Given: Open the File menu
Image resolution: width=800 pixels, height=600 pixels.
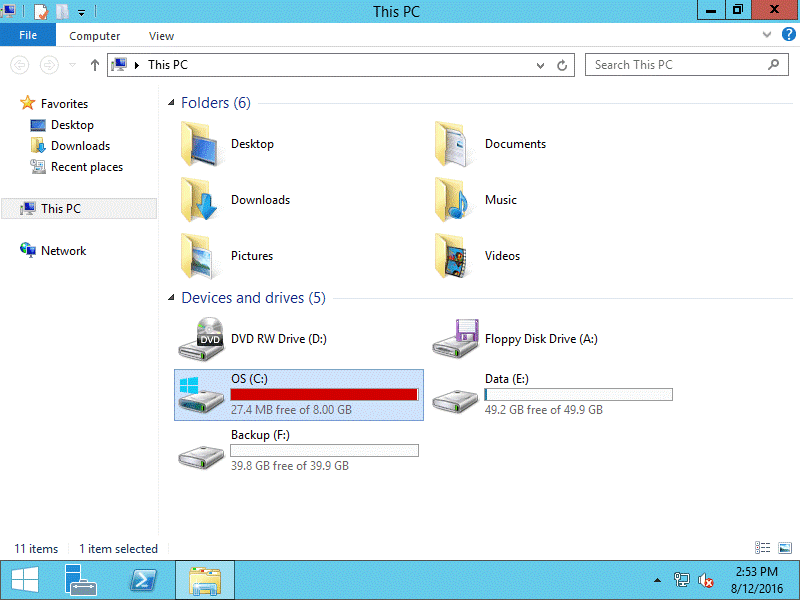Looking at the screenshot, I should click(x=28, y=34).
